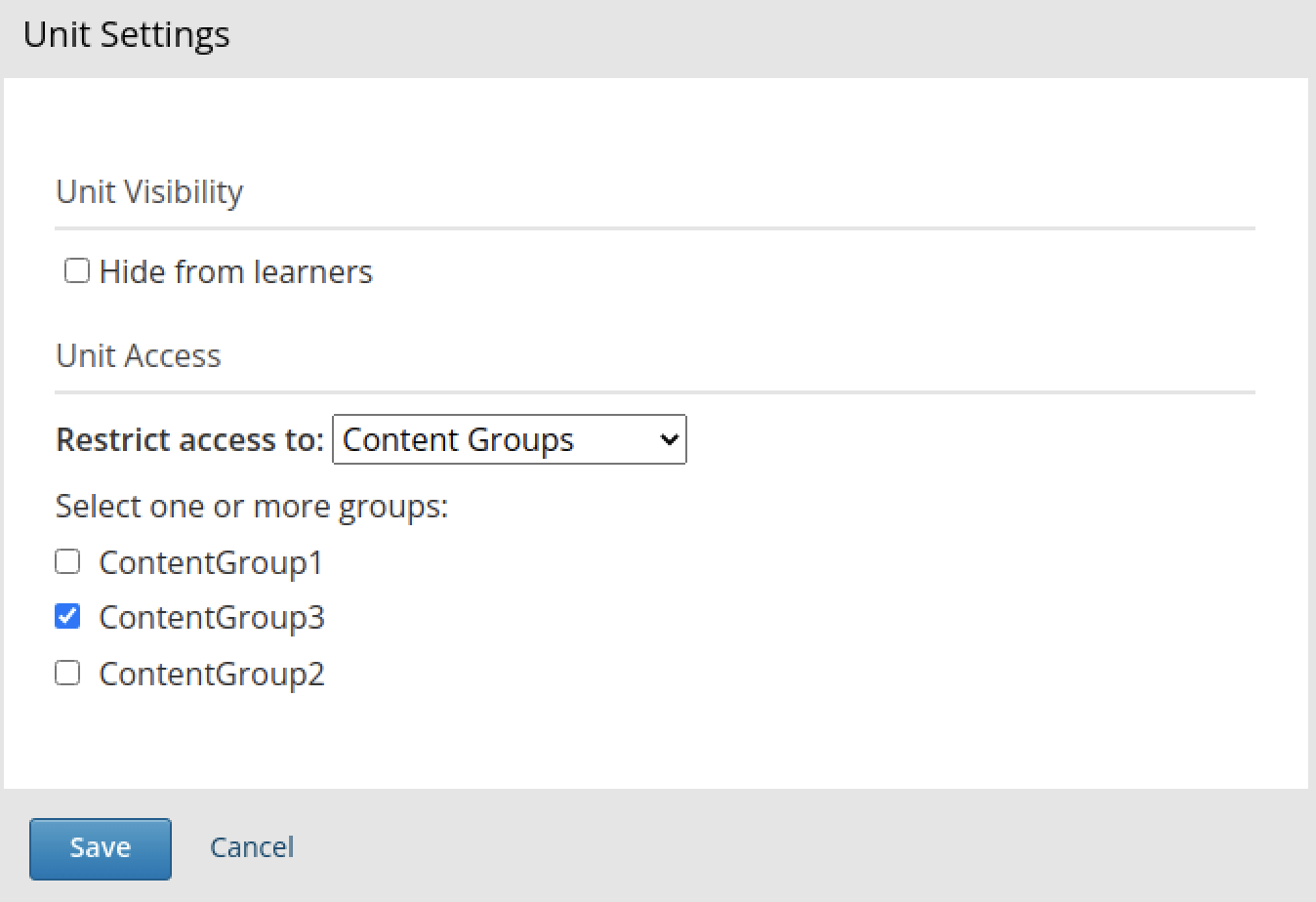Viewport: 1316px width, 902px height.
Task: Click the divider line under Unit Visibility
Action: [x=654, y=228]
